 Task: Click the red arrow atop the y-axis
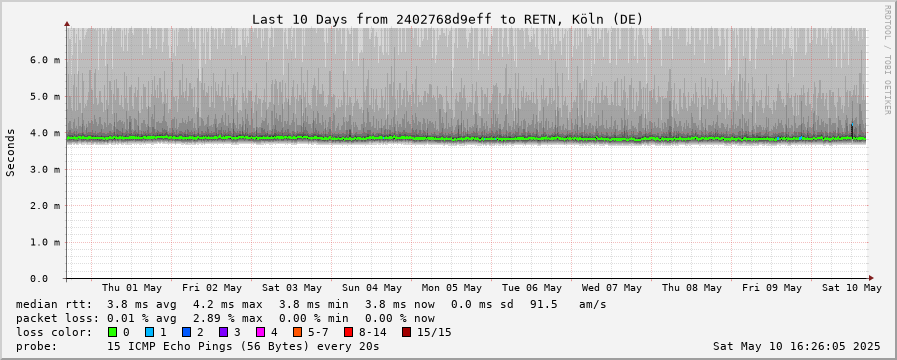(67, 24)
